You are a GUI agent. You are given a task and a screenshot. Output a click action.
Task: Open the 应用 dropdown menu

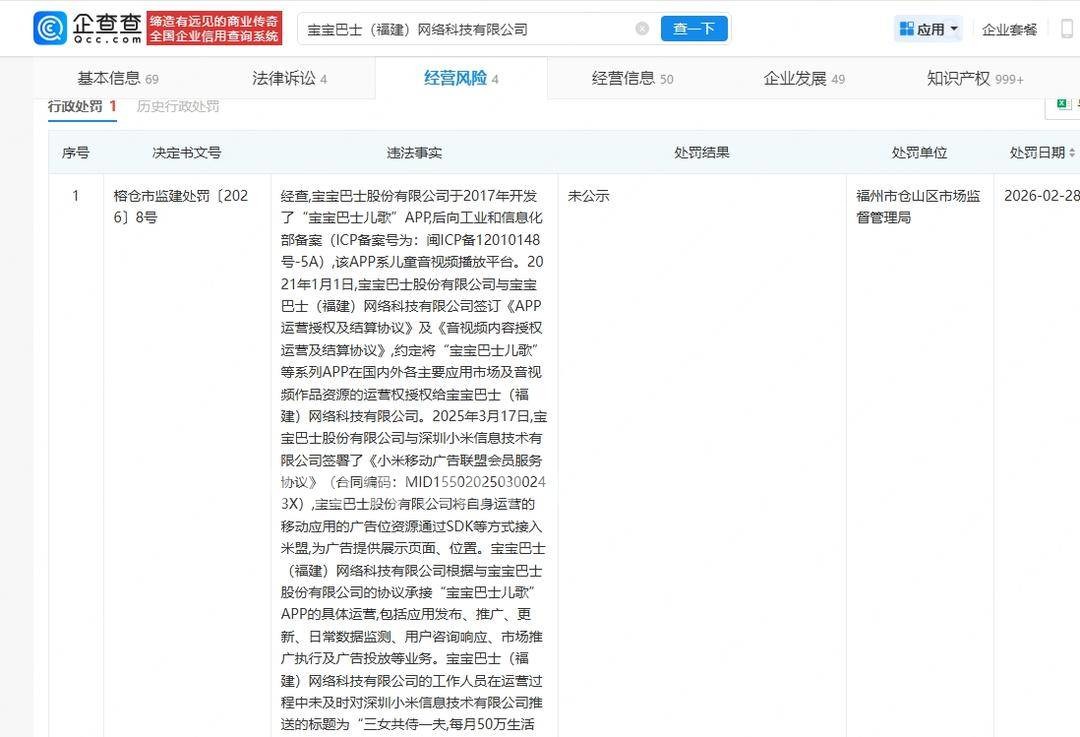point(929,29)
